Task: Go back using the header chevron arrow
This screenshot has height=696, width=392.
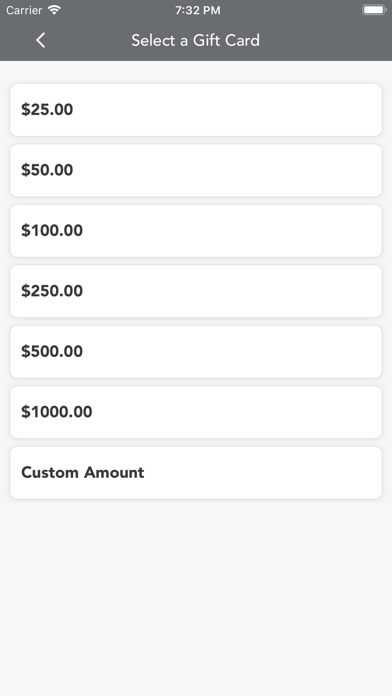Action: [x=40, y=40]
